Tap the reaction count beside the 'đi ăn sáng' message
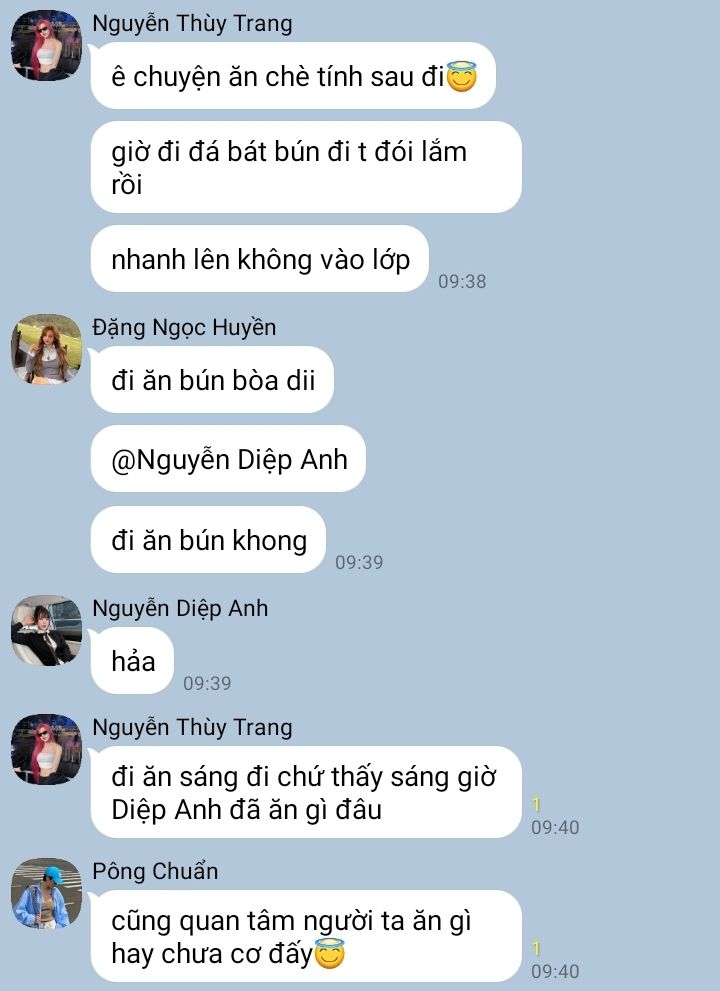 point(537,804)
